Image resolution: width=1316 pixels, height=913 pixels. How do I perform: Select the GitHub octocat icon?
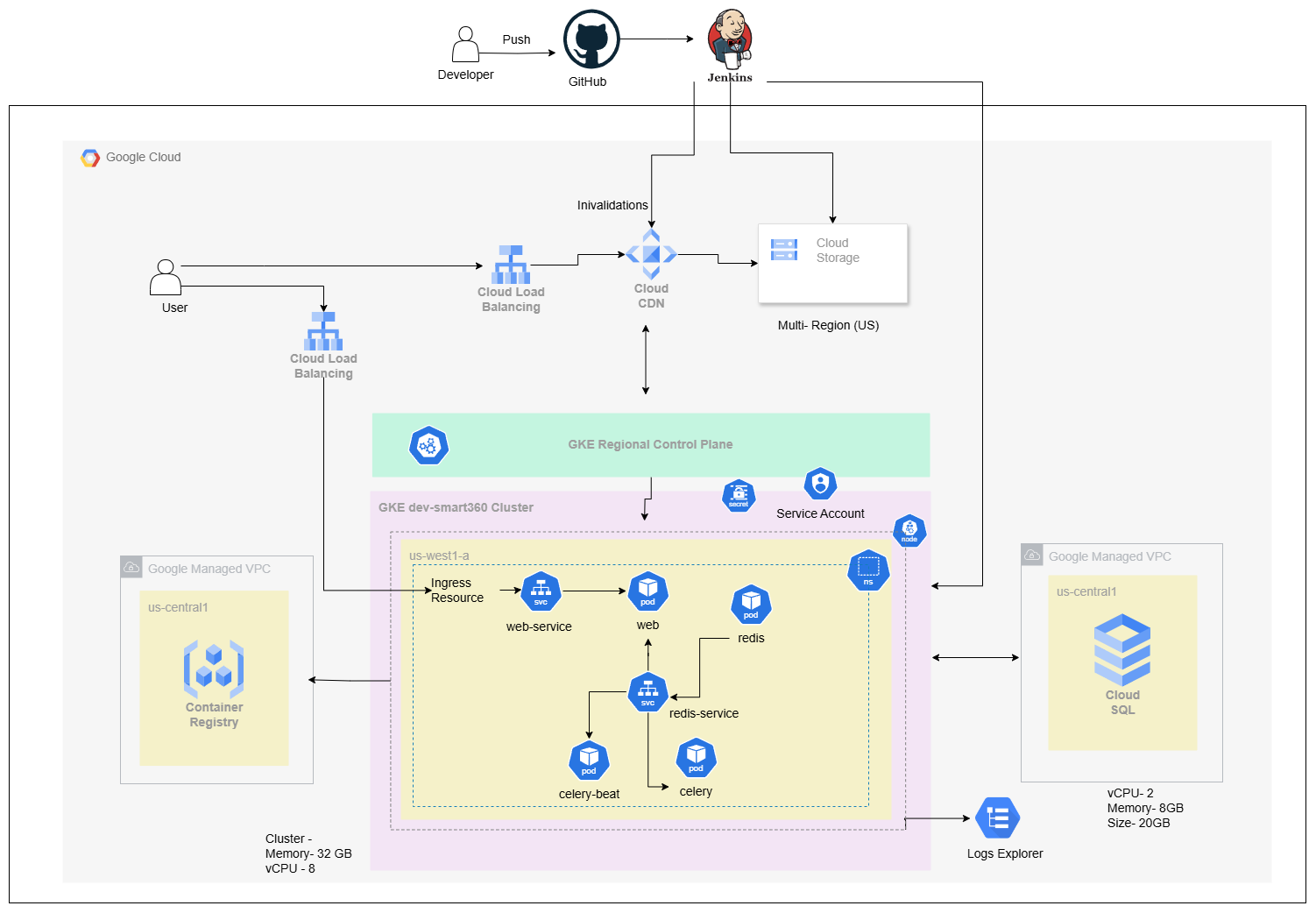click(591, 39)
